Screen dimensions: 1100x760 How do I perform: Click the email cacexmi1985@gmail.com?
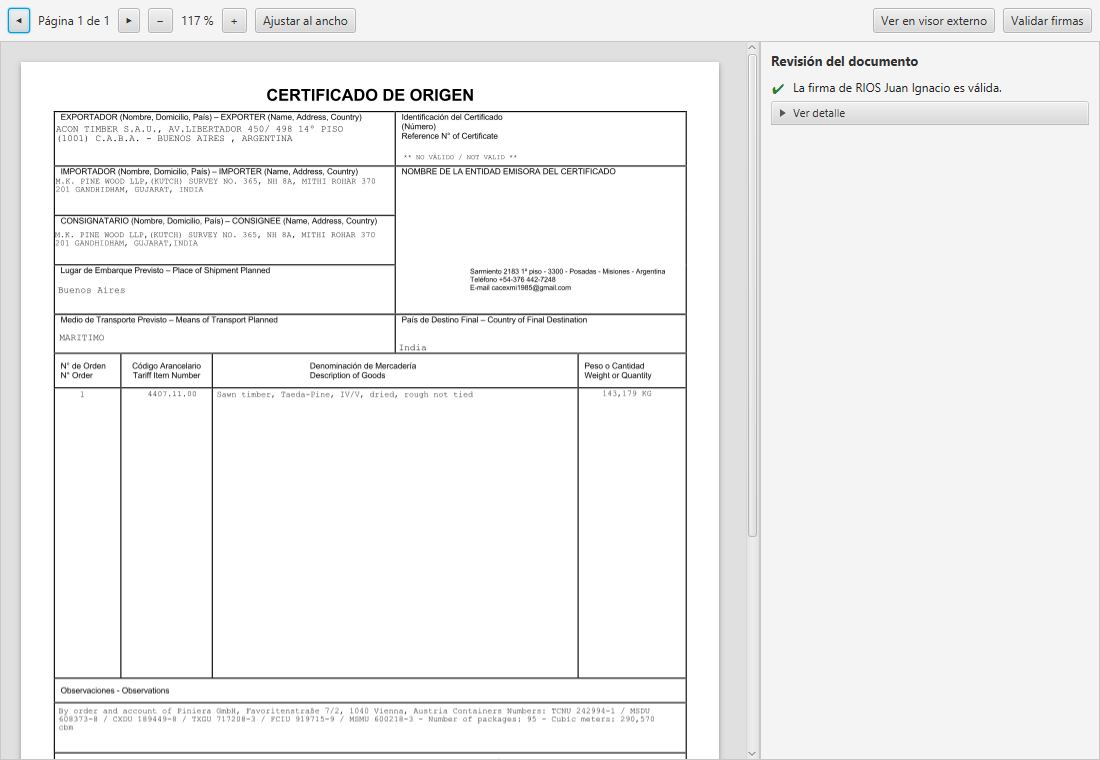pyautogui.click(x=531, y=288)
